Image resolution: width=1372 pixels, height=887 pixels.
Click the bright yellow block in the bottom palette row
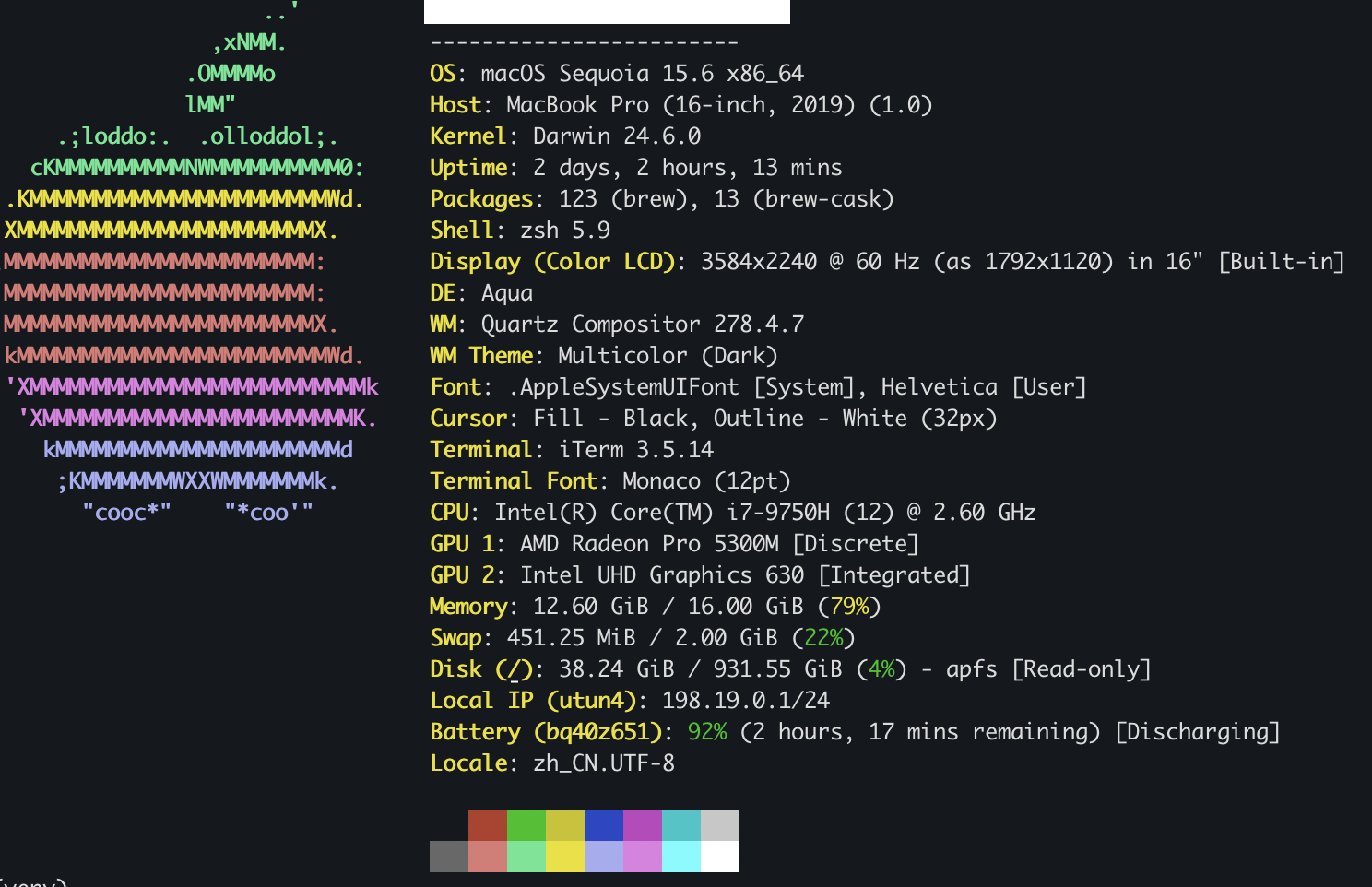(565, 857)
